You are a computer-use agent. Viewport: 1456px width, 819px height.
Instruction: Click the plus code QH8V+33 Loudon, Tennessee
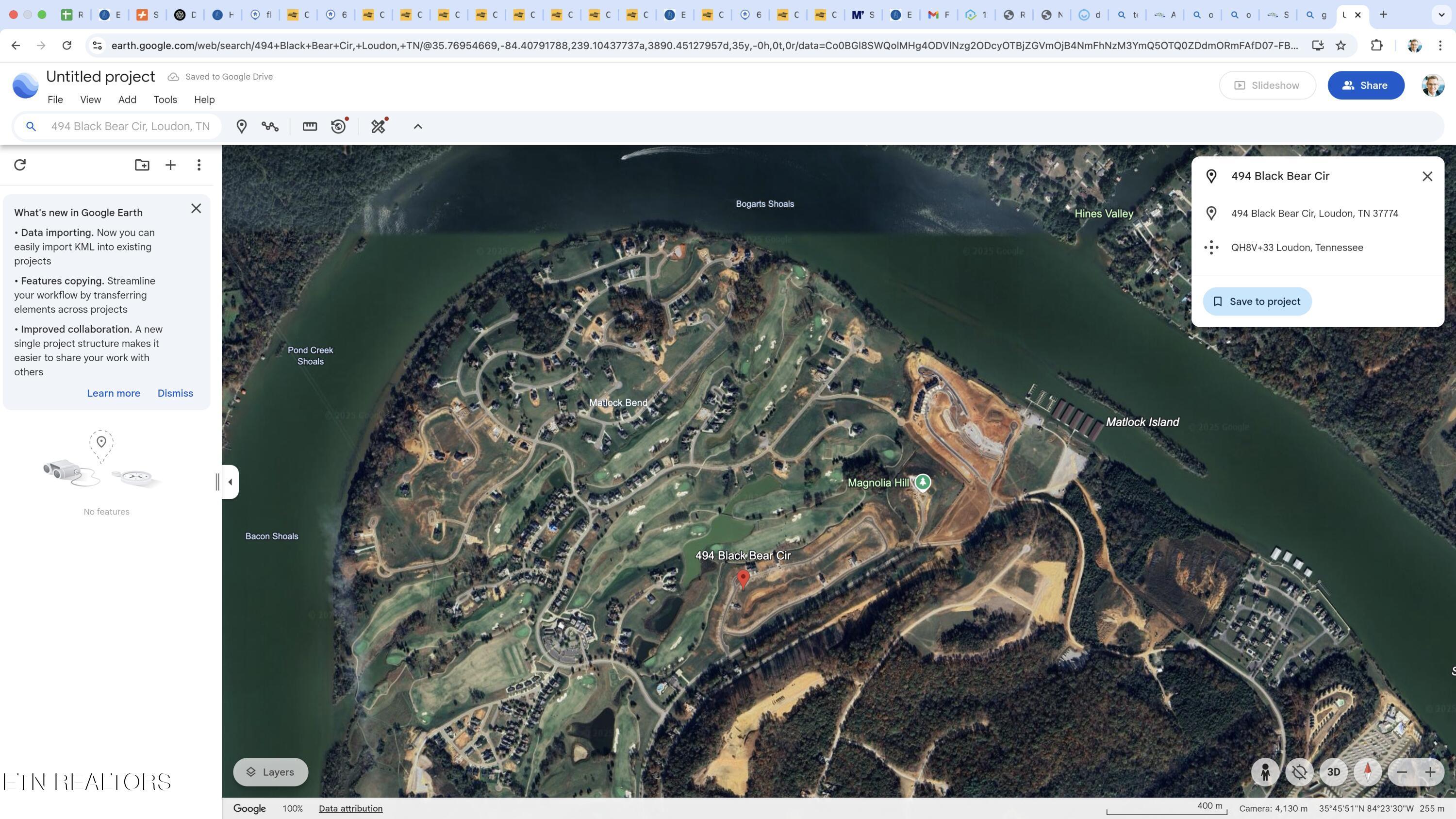(1297, 248)
